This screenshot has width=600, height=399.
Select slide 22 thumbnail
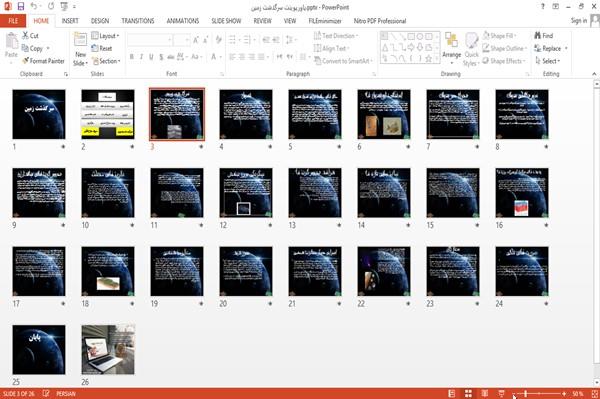click(384, 271)
